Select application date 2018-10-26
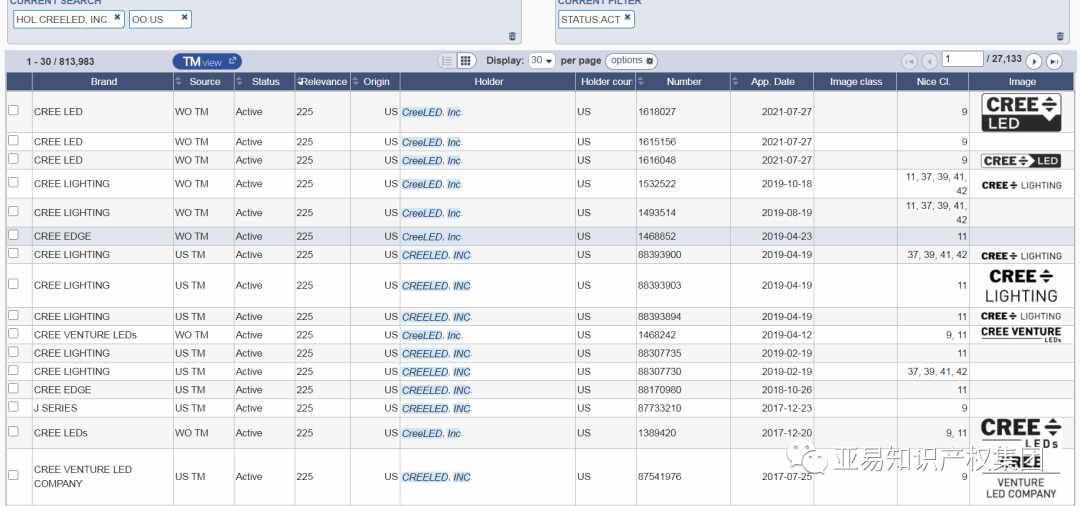The image size is (1080, 506). 787,390
